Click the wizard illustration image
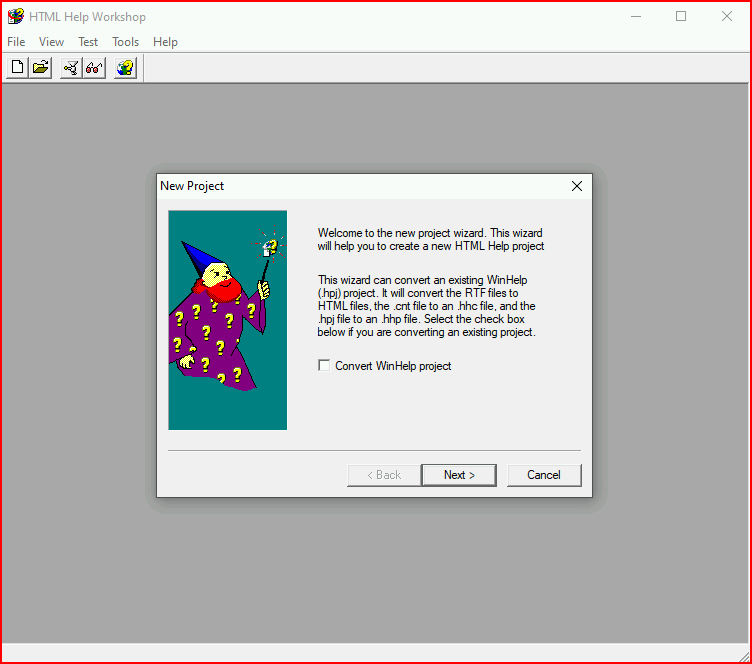Image resolution: width=752 pixels, height=664 pixels. click(x=228, y=320)
